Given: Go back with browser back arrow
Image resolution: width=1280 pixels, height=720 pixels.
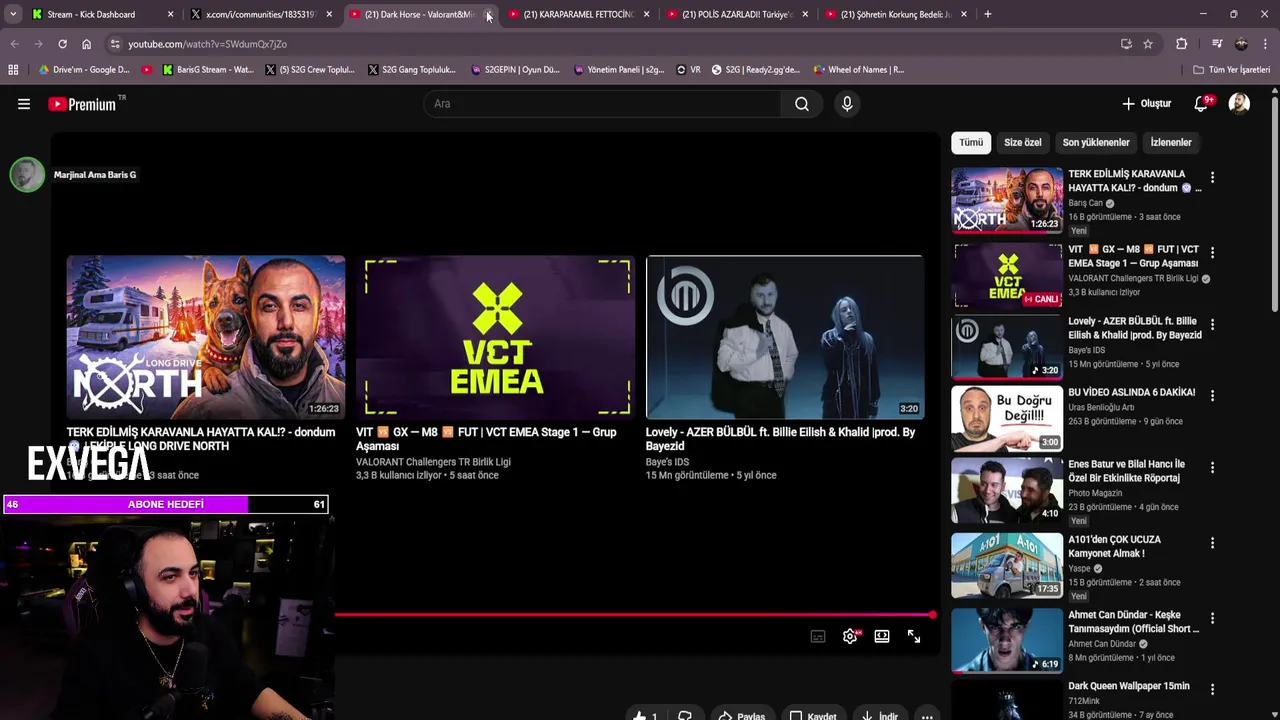Looking at the screenshot, I should coord(14,44).
